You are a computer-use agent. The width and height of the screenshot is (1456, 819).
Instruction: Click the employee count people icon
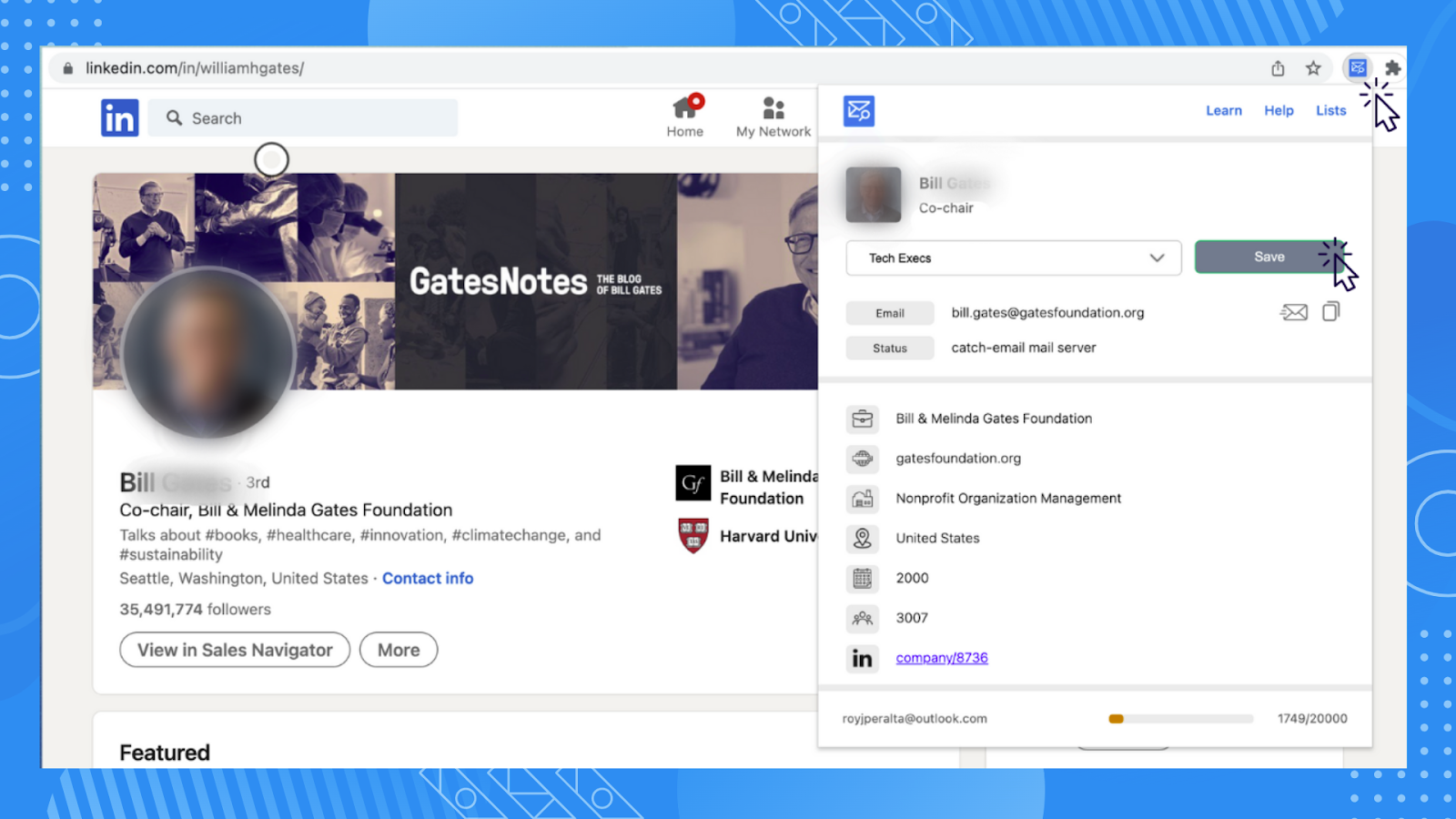862,618
